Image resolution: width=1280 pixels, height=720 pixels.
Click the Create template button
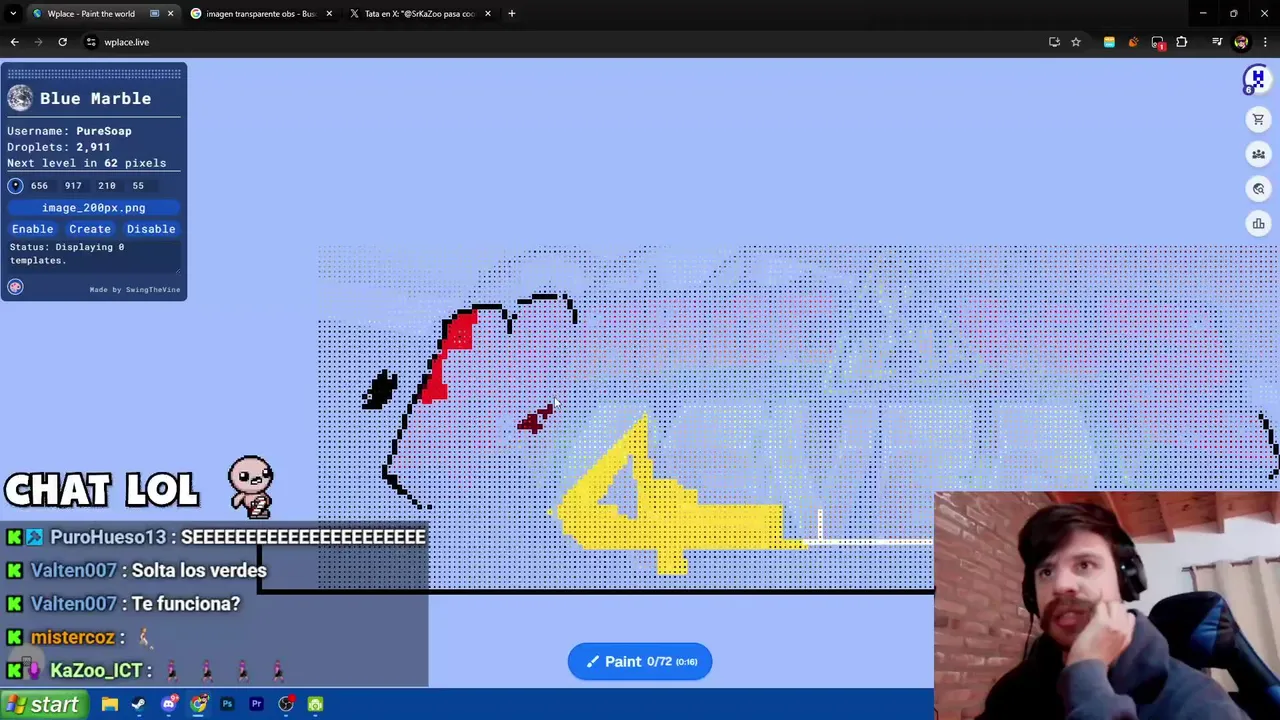coord(90,229)
